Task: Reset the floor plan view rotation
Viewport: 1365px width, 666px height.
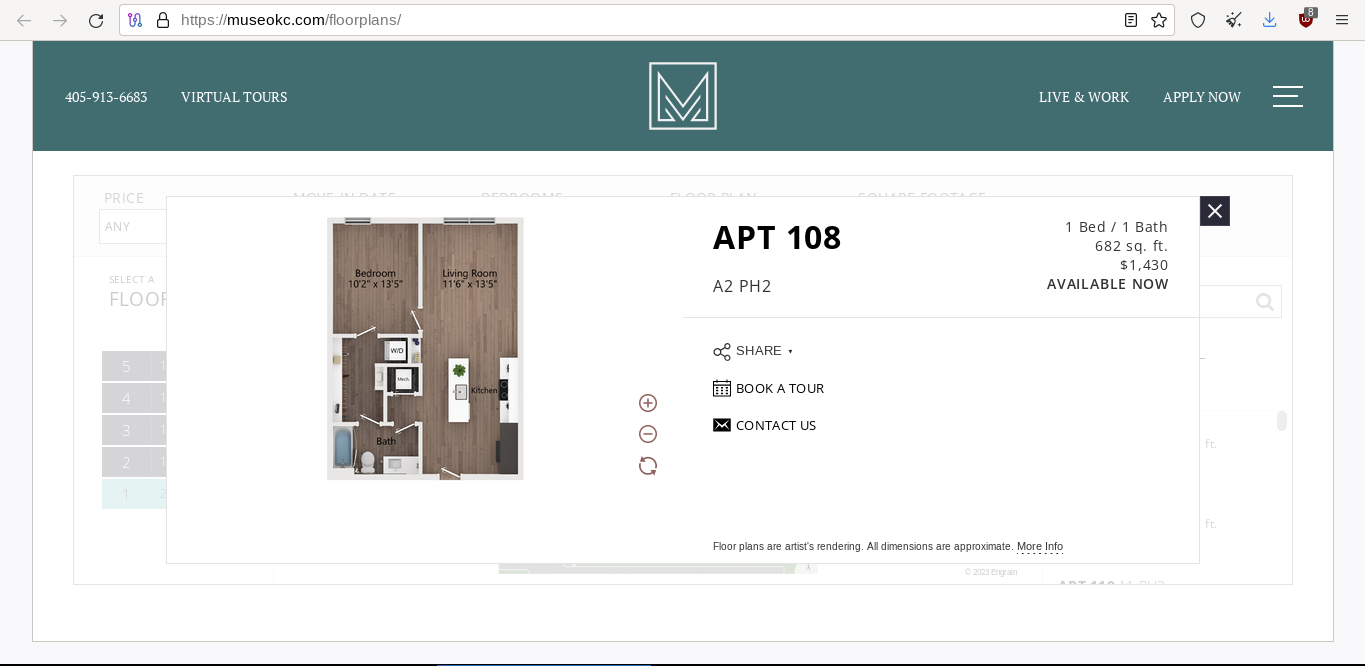Action: click(648, 466)
